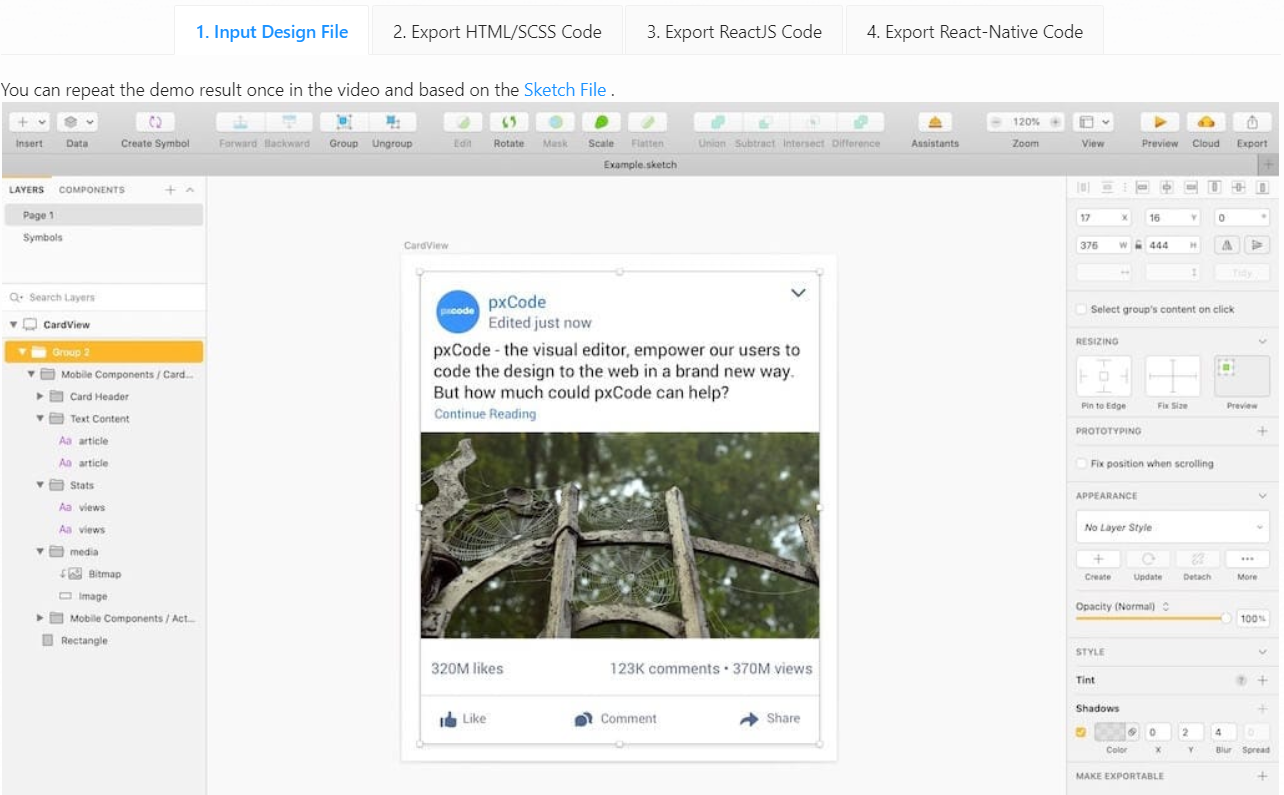Screen dimensions: 1284x795
Task: Collapse the Text Content group
Action: 40,419
